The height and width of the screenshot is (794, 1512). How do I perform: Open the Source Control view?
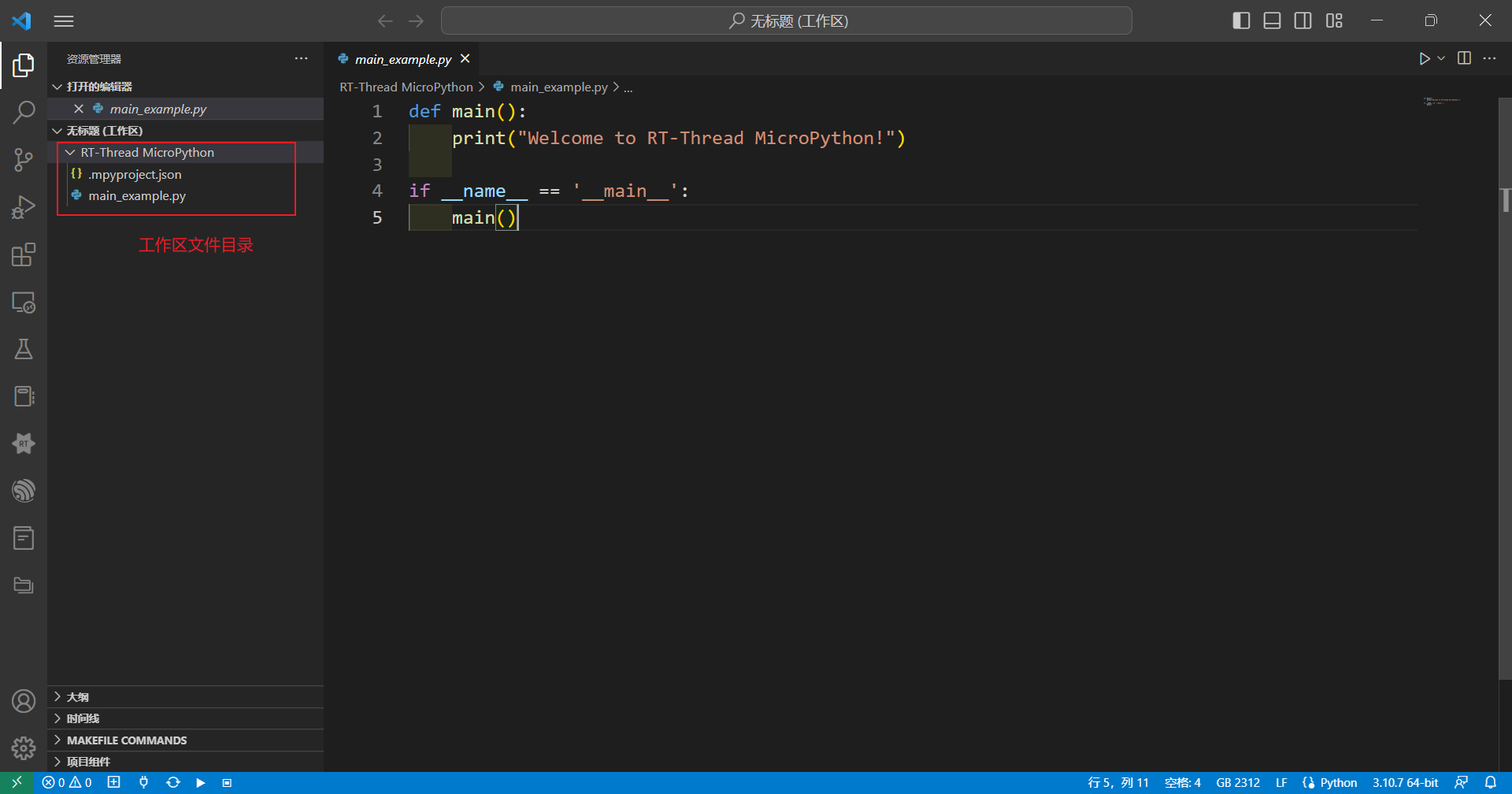click(24, 160)
